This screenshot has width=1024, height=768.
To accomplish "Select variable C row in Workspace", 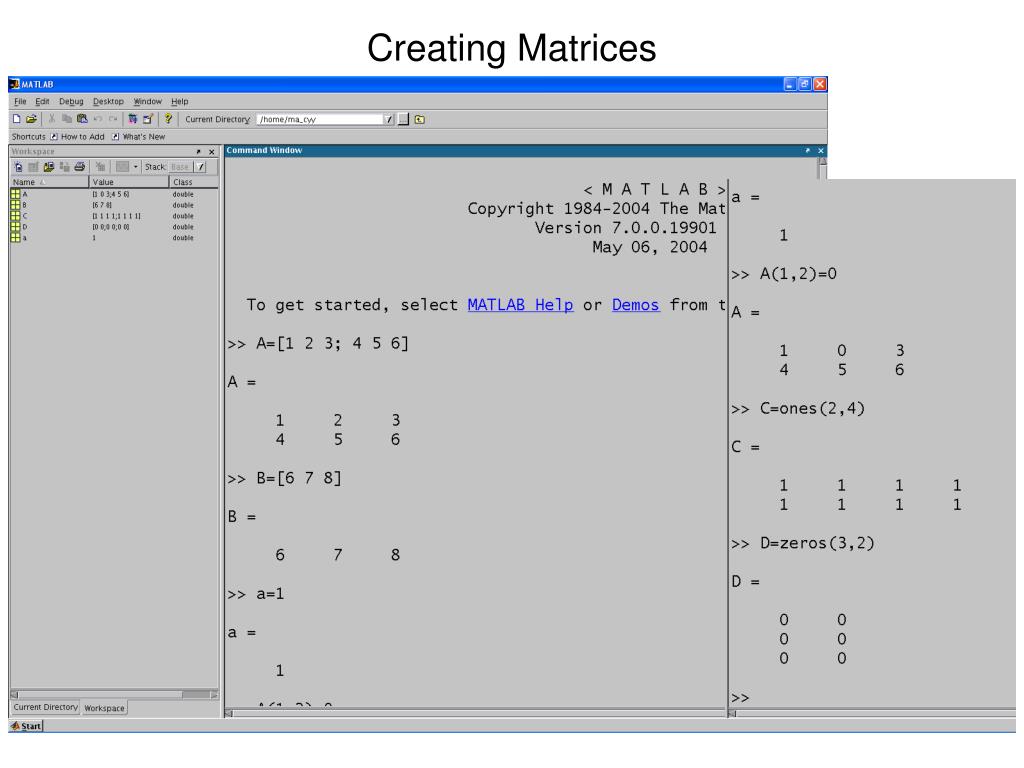I will 114,216.
